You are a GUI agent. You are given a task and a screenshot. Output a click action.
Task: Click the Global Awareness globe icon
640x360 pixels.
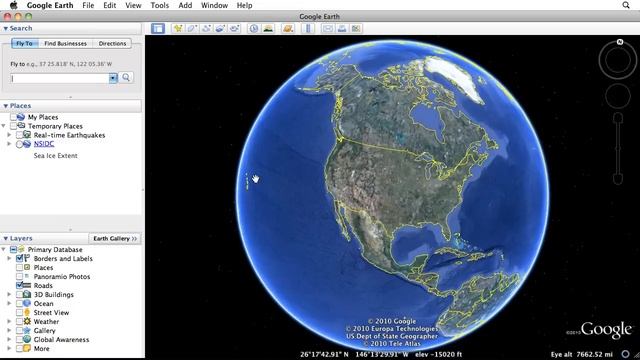pos(27,339)
